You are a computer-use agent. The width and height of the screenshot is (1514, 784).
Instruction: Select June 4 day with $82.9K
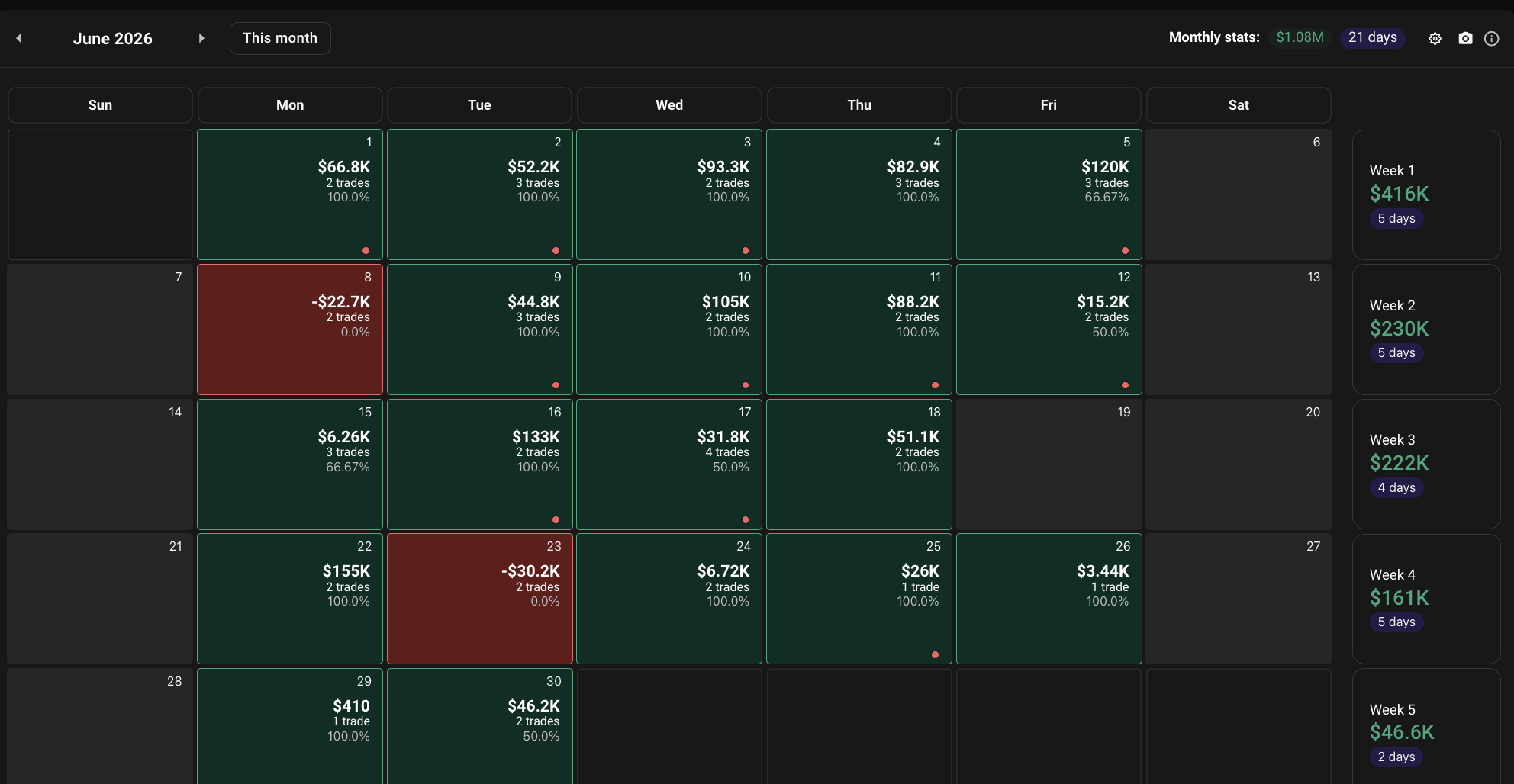click(x=859, y=194)
